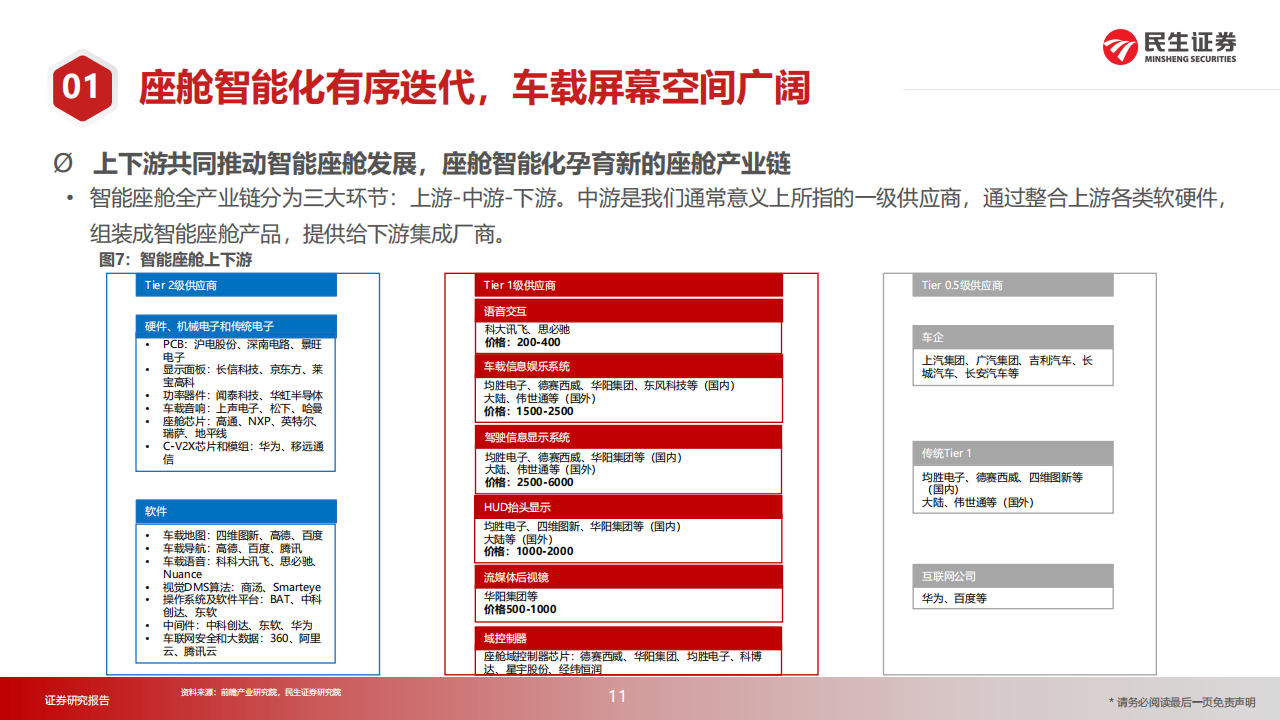Viewport: 1280px width, 720px height.
Task: Click the HUD抬头显示 header
Action: click(628, 507)
